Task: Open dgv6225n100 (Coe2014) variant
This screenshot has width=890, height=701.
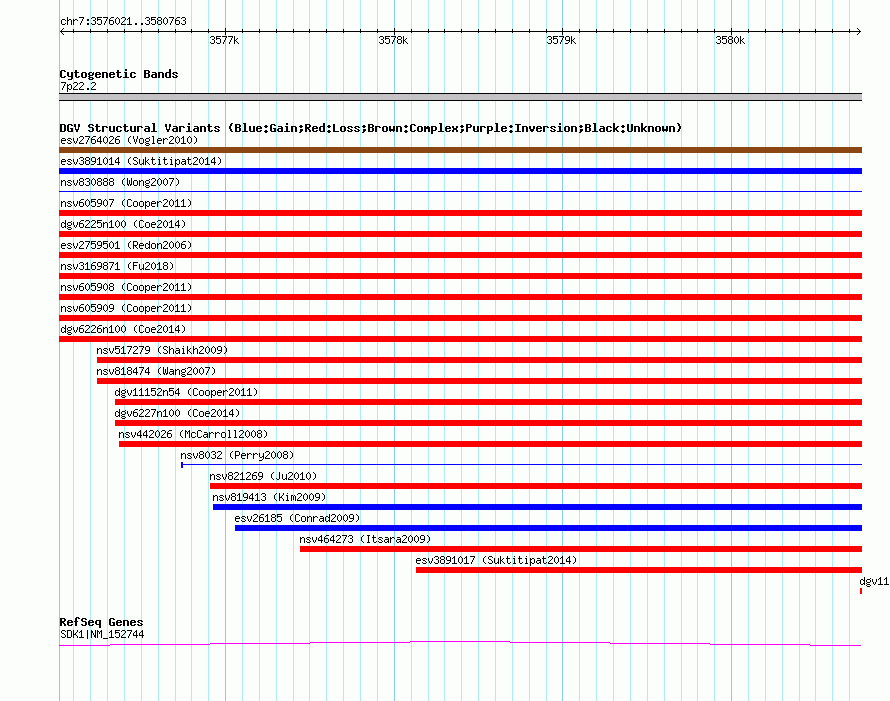Action: click(123, 224)
